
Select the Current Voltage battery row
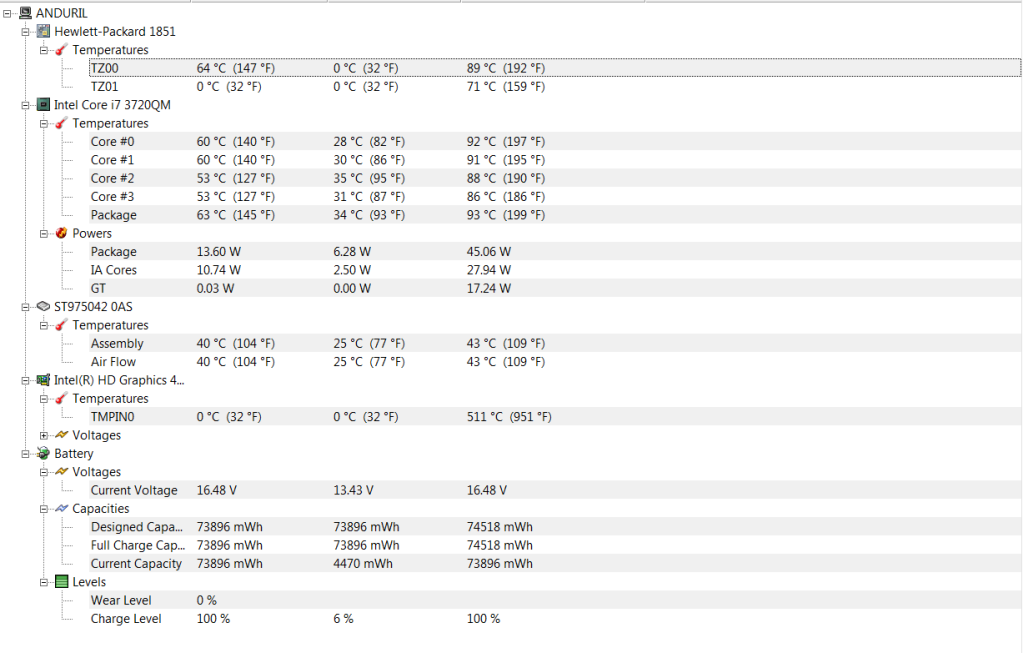point(134,490)
